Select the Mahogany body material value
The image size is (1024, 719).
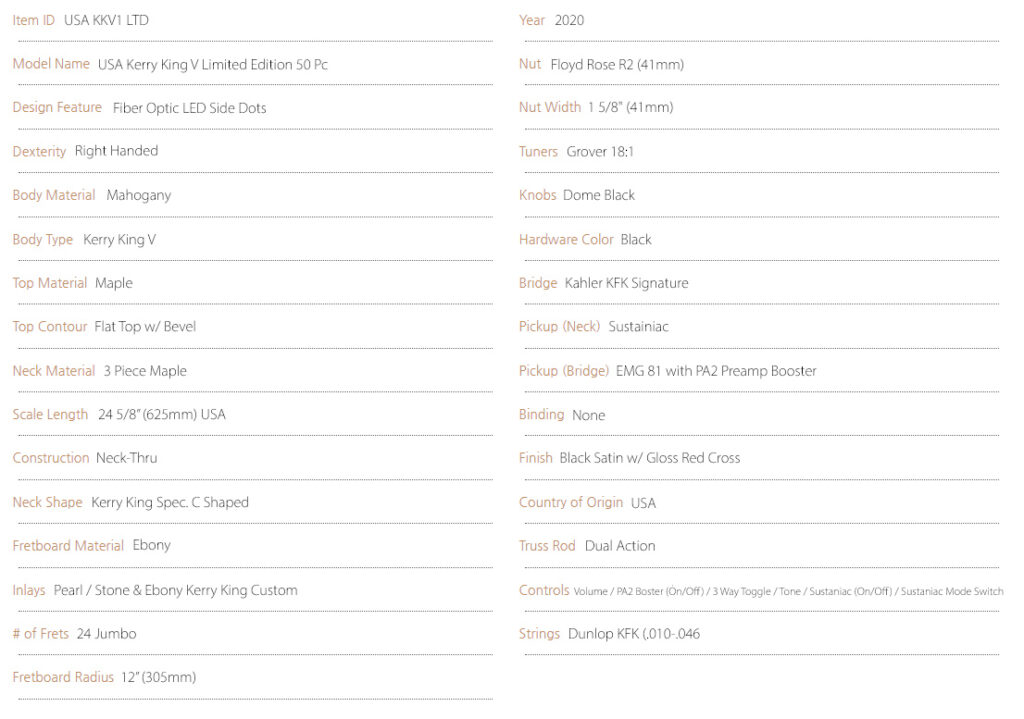[x=138, y=196]
